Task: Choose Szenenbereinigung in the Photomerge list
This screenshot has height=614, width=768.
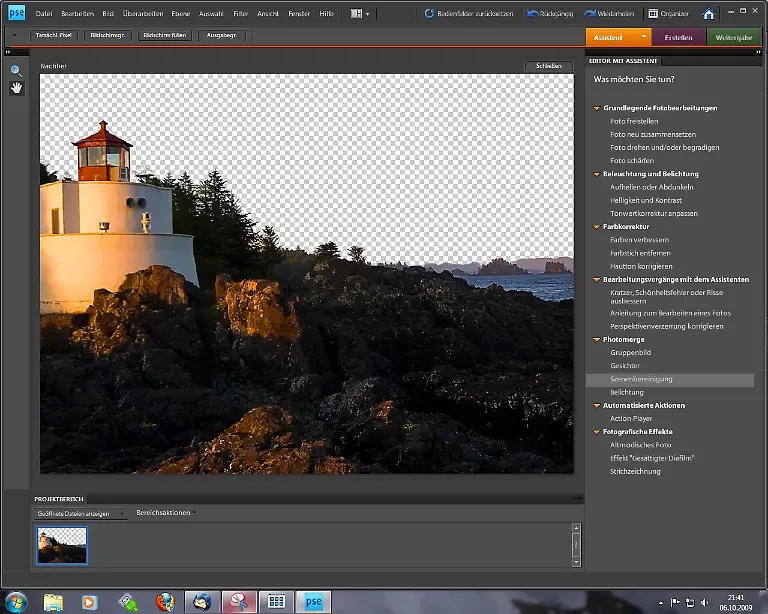Action: [x=641, y=380]
